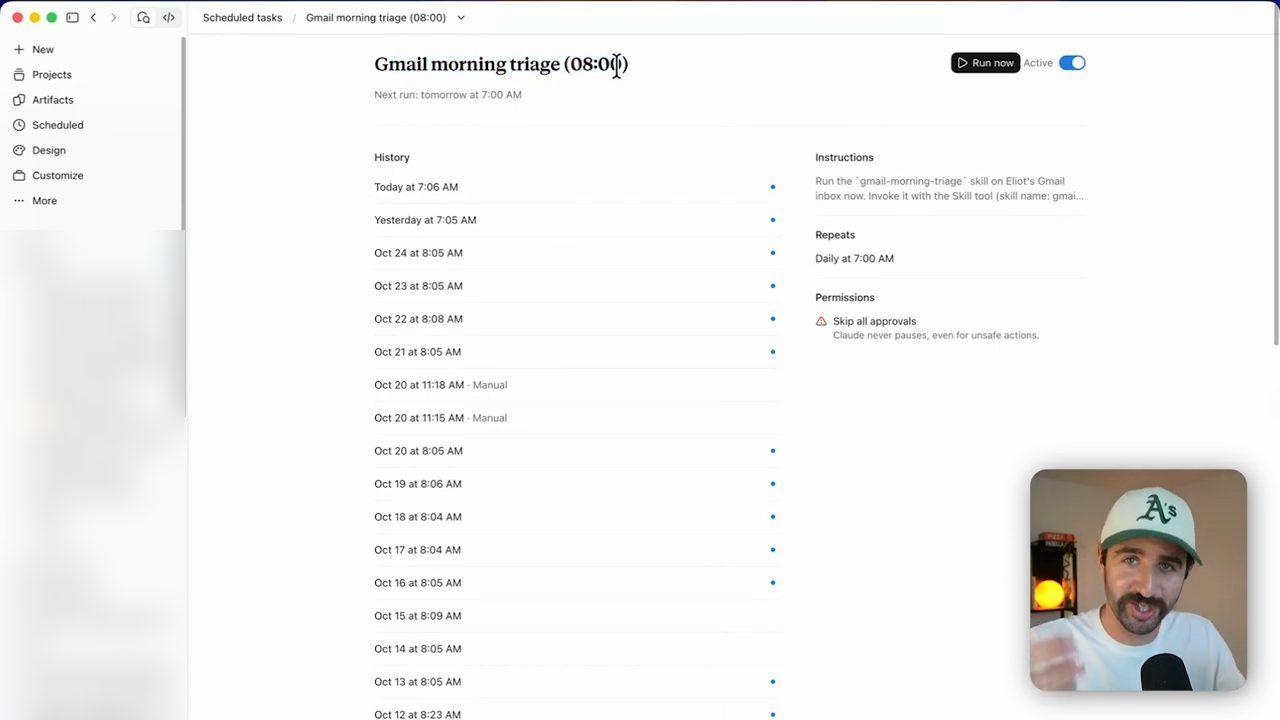This screenshot has width=1280, height=720.
Task: Run the task with Run now
Action: tap(985, 63)
